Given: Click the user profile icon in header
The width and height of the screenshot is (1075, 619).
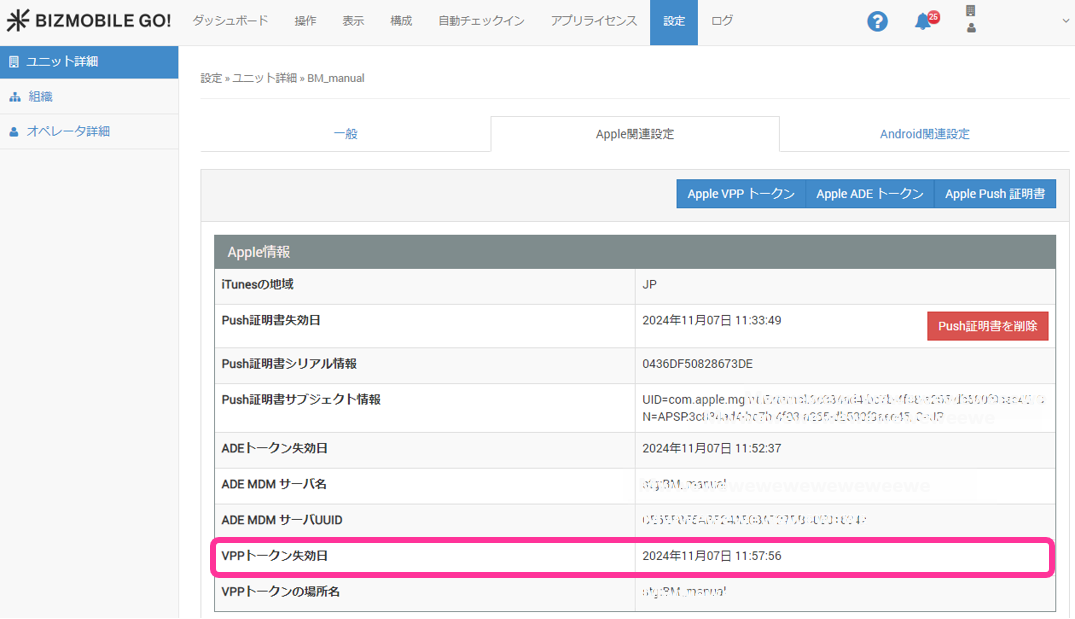Looking at the screenshot, I should point(971,29).
